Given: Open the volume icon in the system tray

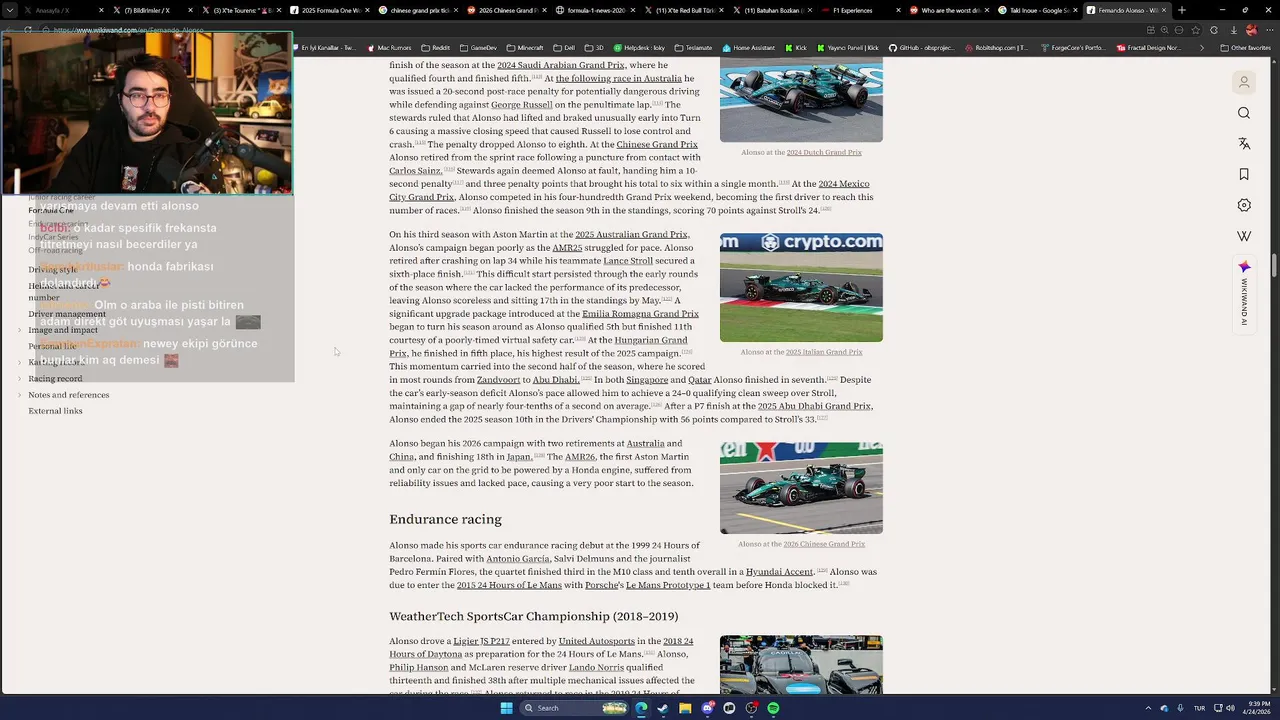Looking at the screenshot, I should [x=1229, y=708].
